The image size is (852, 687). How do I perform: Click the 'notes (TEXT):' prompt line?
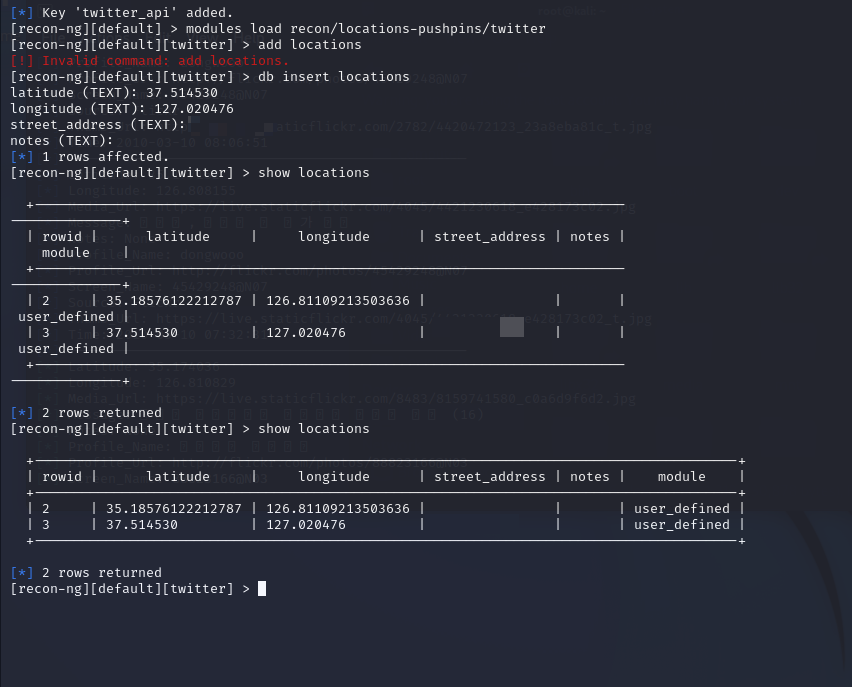(x=62, y=141)
